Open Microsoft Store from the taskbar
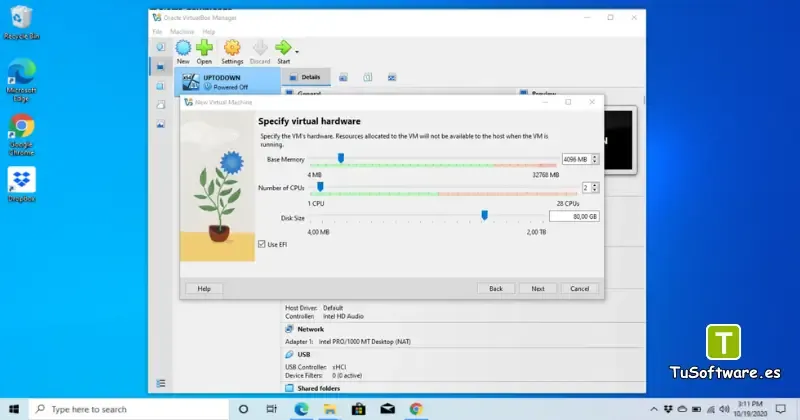 358,409
